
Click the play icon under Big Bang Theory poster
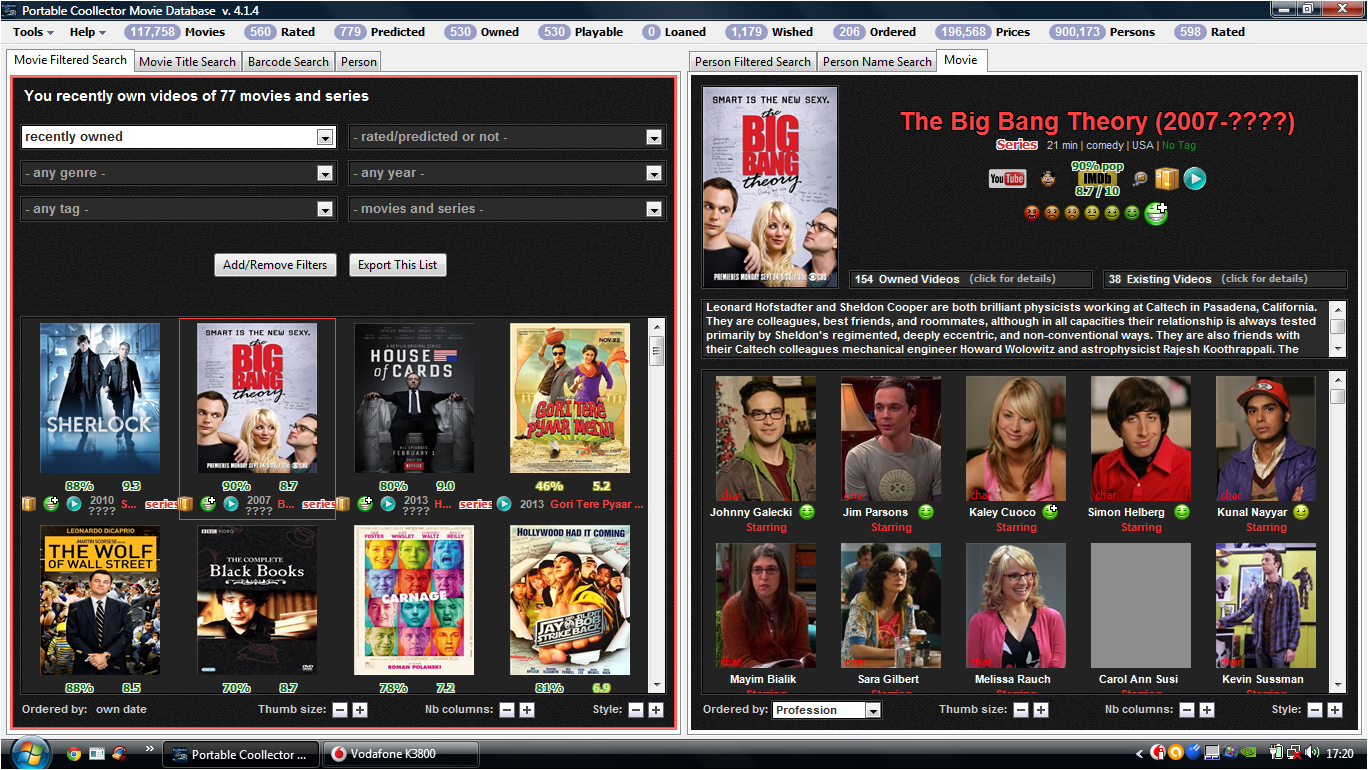[231, 503]
